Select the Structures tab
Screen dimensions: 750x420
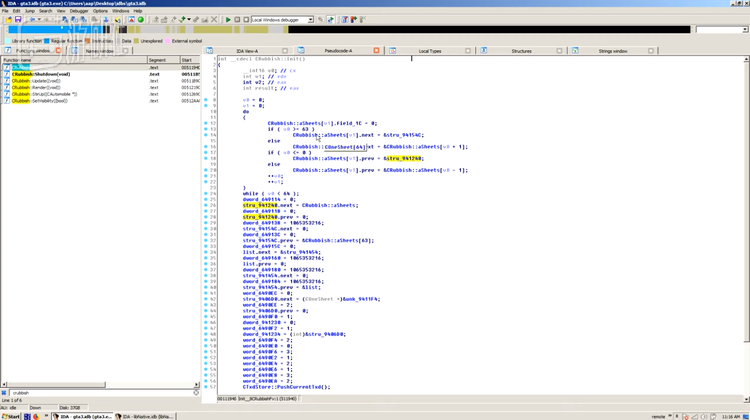click(x=521, y=50)
